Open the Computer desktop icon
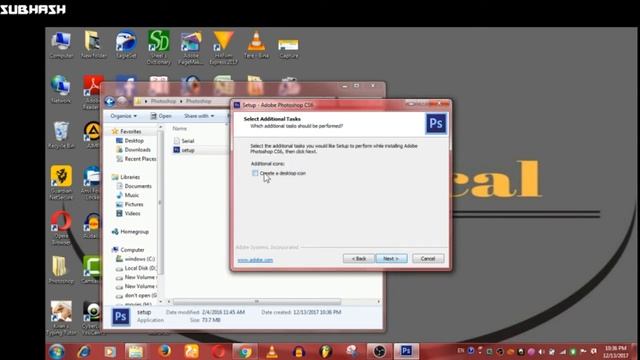This screenshot has width=640, height=360. coord(61,45)
